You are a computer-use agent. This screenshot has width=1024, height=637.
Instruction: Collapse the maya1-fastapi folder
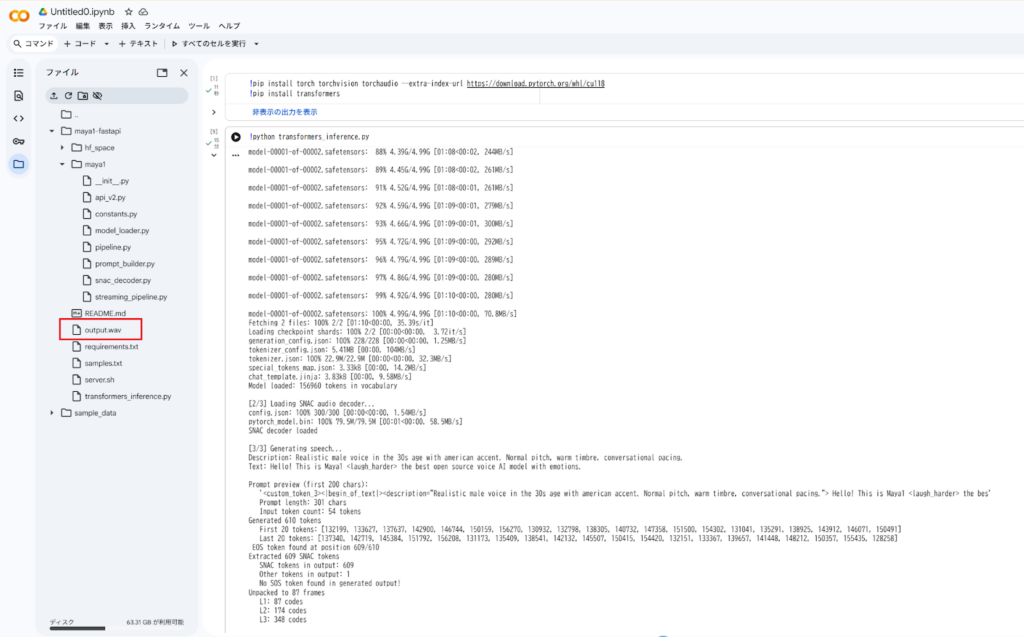click(52, 131)
